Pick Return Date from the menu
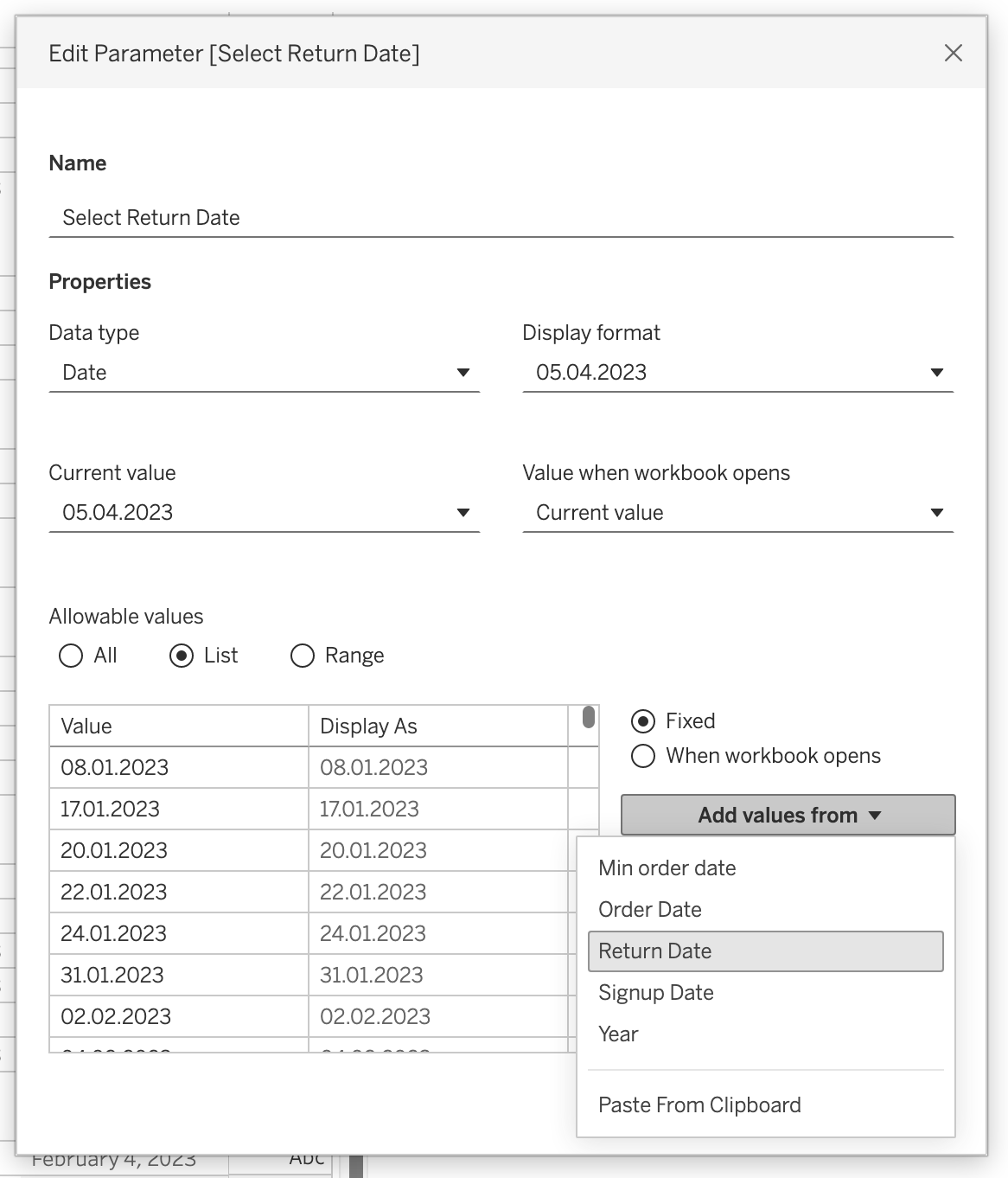 pos(654,951)
